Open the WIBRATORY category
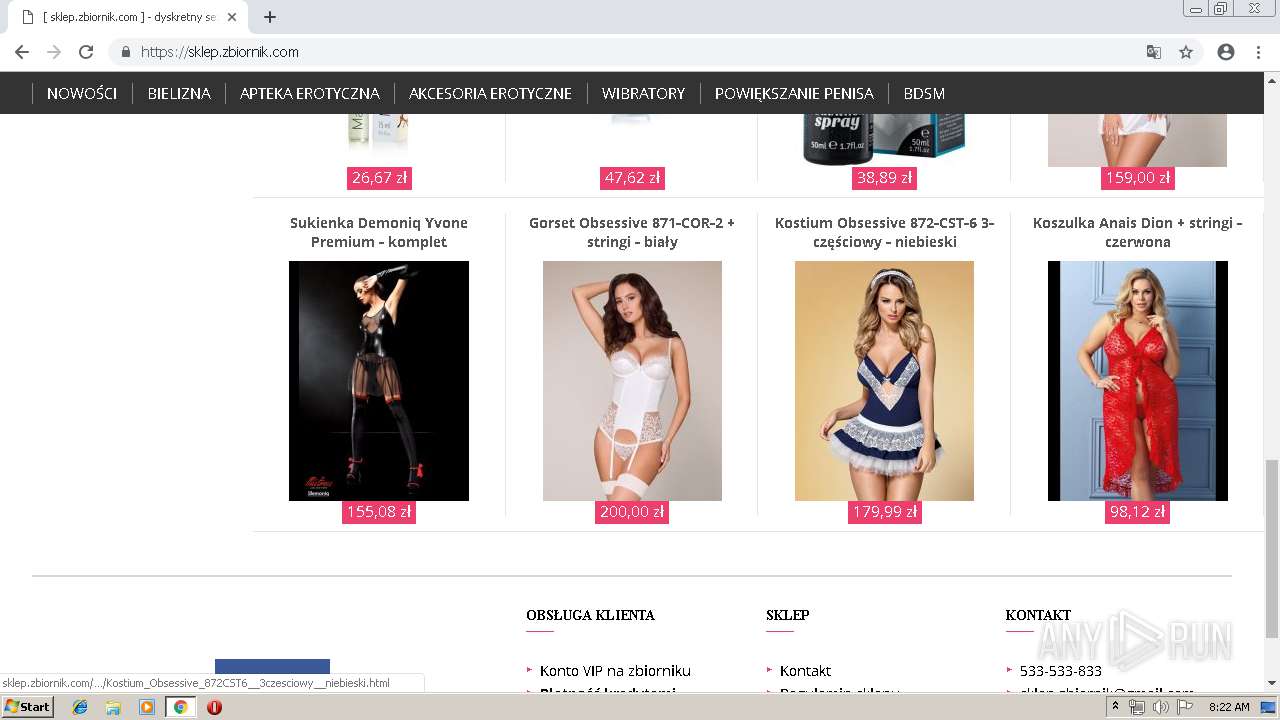This screenshot has height=720, width=1280. click(643, 93)
